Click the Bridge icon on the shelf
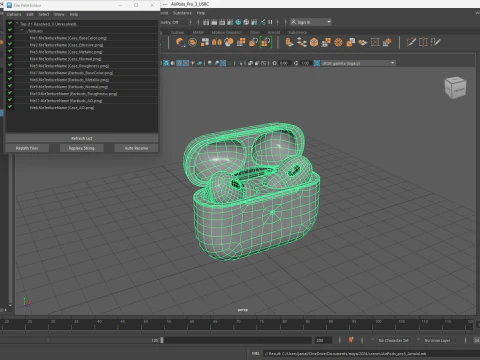This screenshot has width=480, height=360. click(302, 42)
